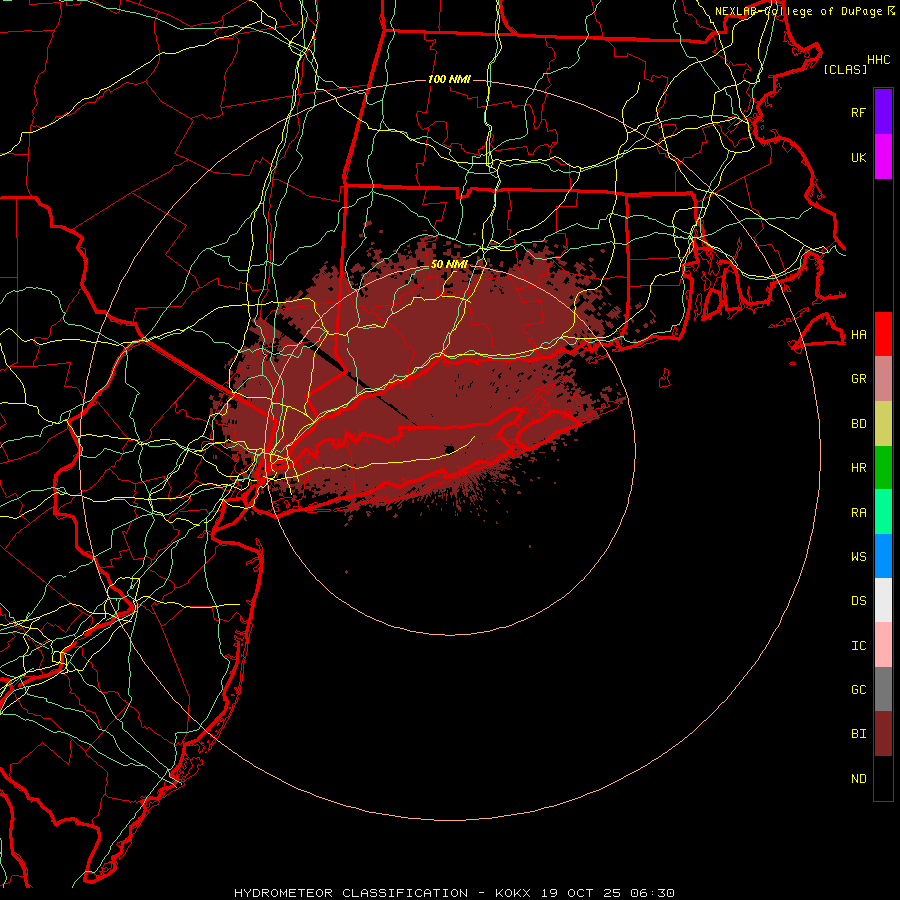Click the "[CLAS]" units label
Viewport: 900px width, 900px height.
(x=845, y=69)
